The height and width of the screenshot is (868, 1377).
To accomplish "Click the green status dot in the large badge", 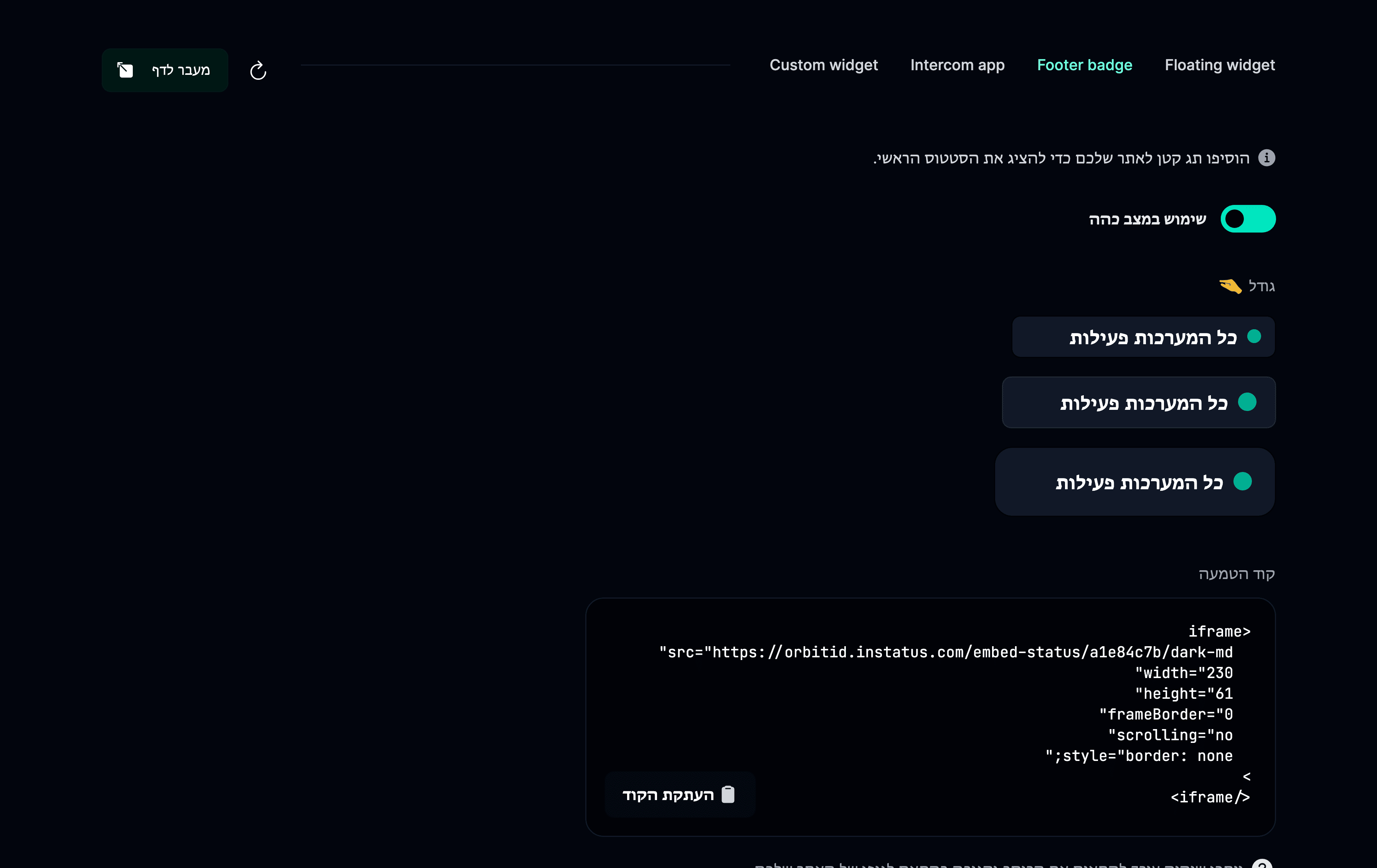I will coord(1242,482).
